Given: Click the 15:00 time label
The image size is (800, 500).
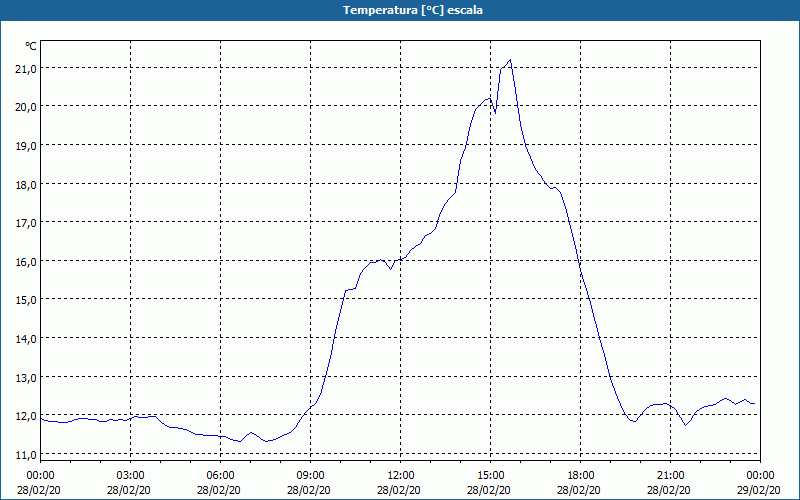Looking at the screenshot, I should [x=490, y=476].
